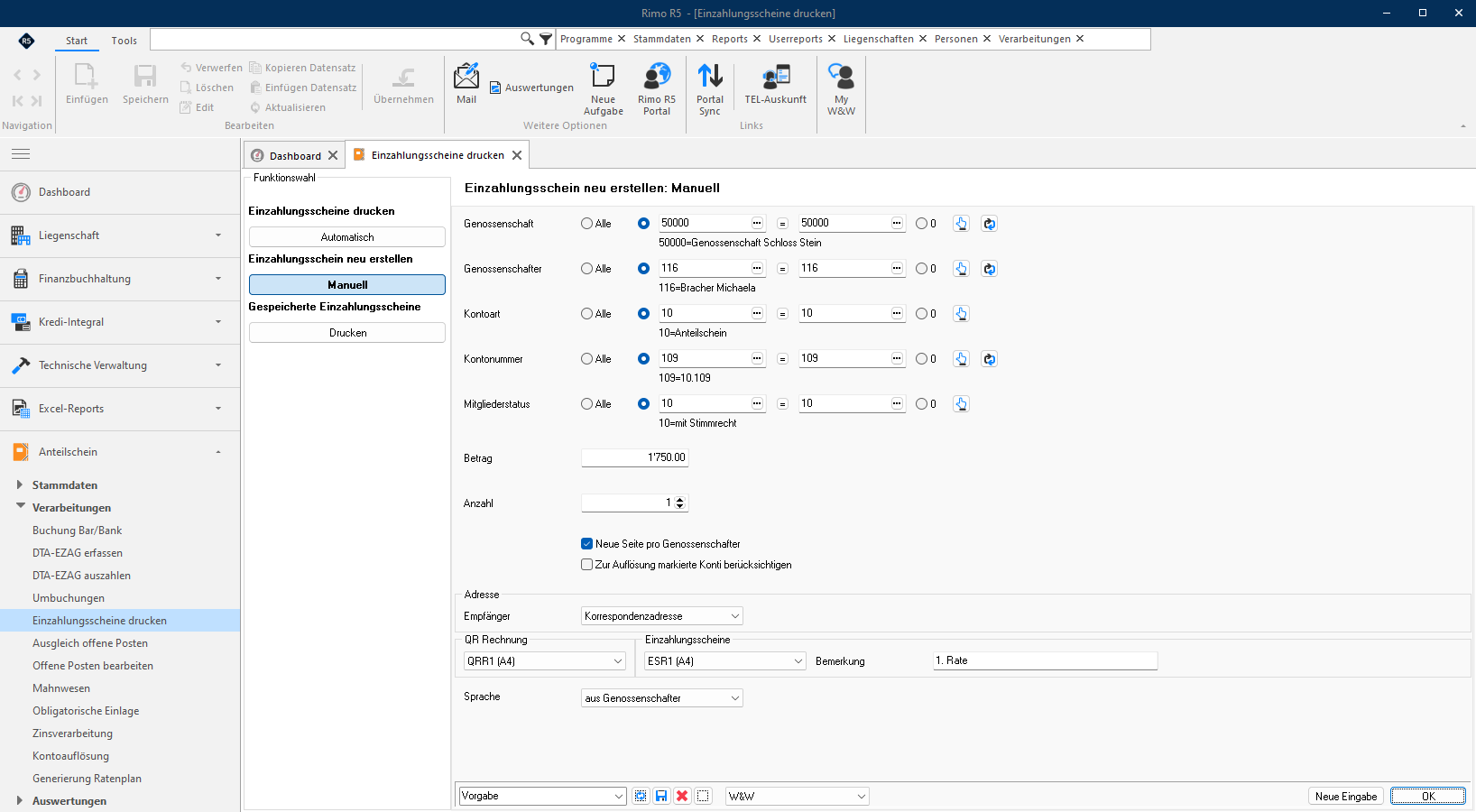Open Reports quick menu
1476x812 pixels.
(x=730, y=39)
